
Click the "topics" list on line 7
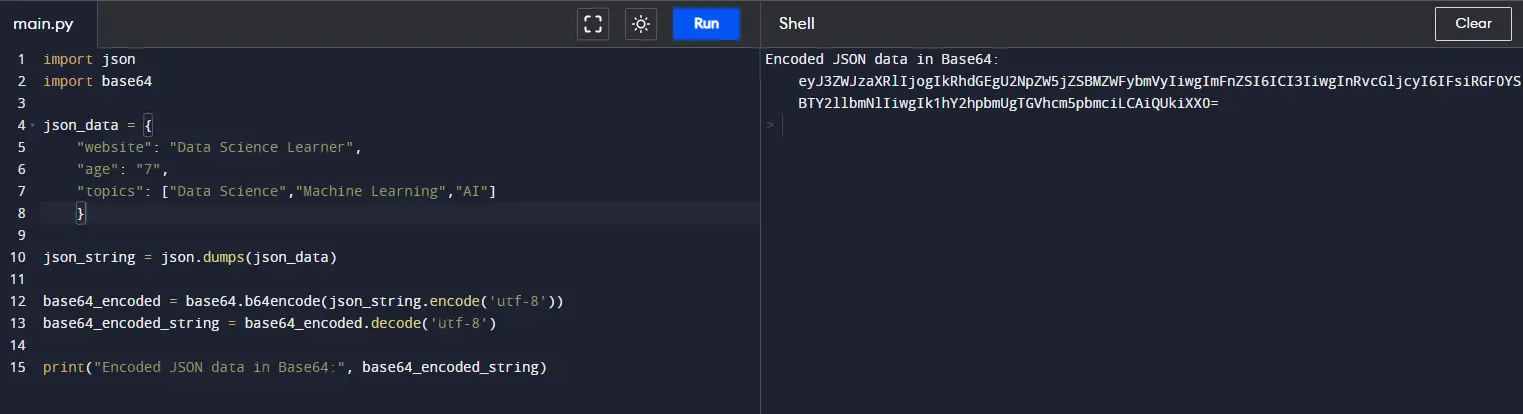click(x=329, y=191)
